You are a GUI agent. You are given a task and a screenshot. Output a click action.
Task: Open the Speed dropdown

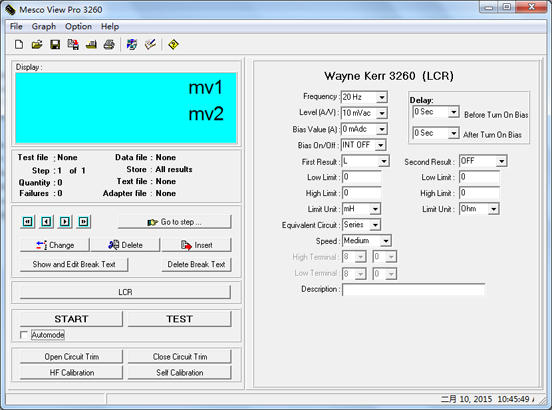(386, 241)
